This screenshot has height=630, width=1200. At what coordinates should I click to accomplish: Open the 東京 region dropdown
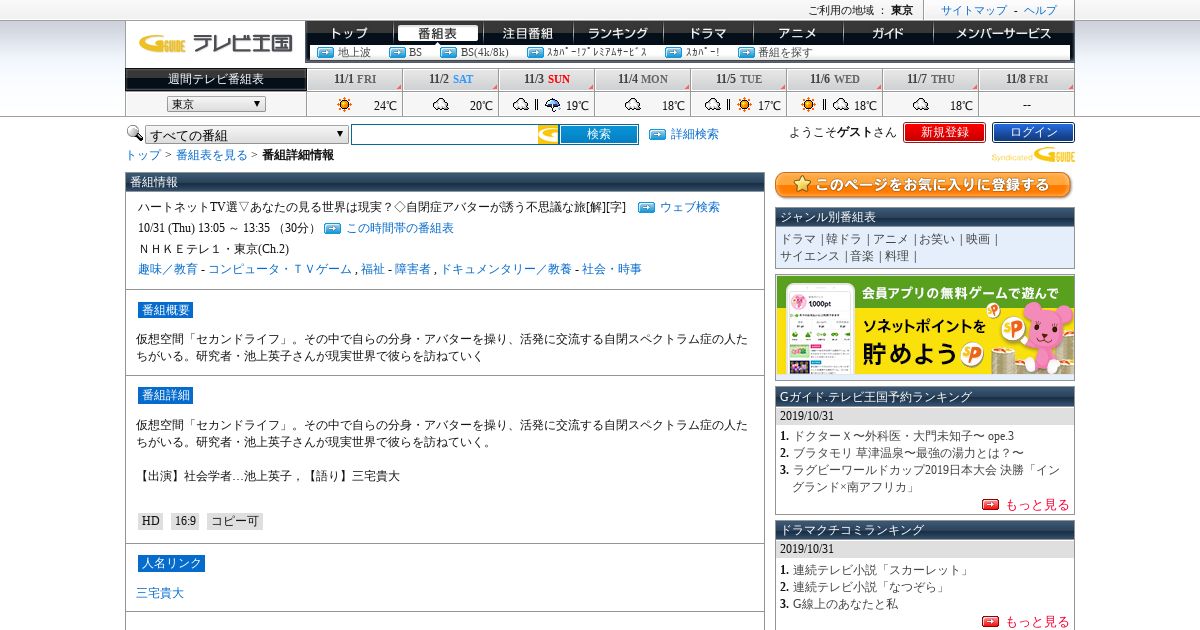point(216,104)
